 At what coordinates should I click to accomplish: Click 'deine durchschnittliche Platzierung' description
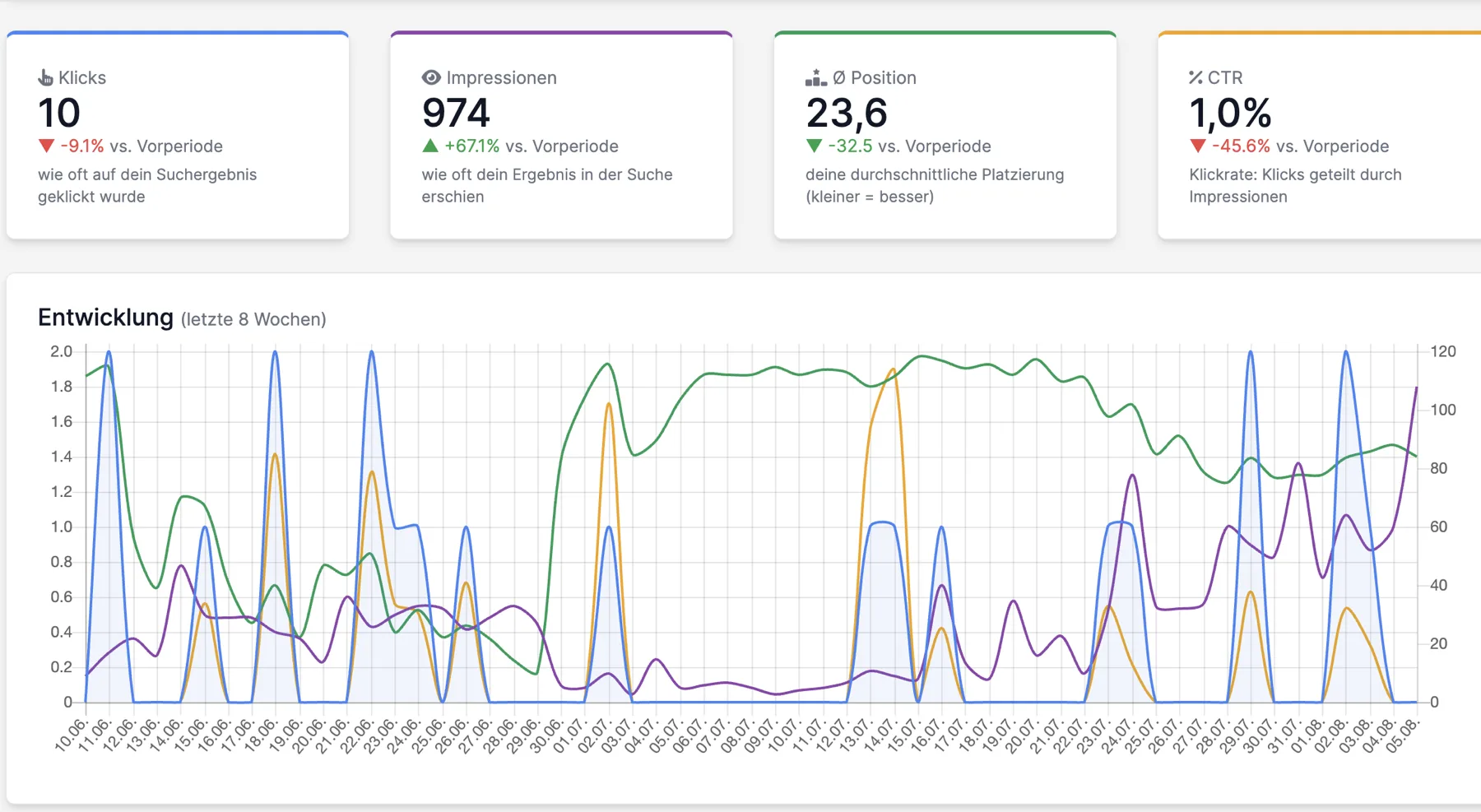935,174
